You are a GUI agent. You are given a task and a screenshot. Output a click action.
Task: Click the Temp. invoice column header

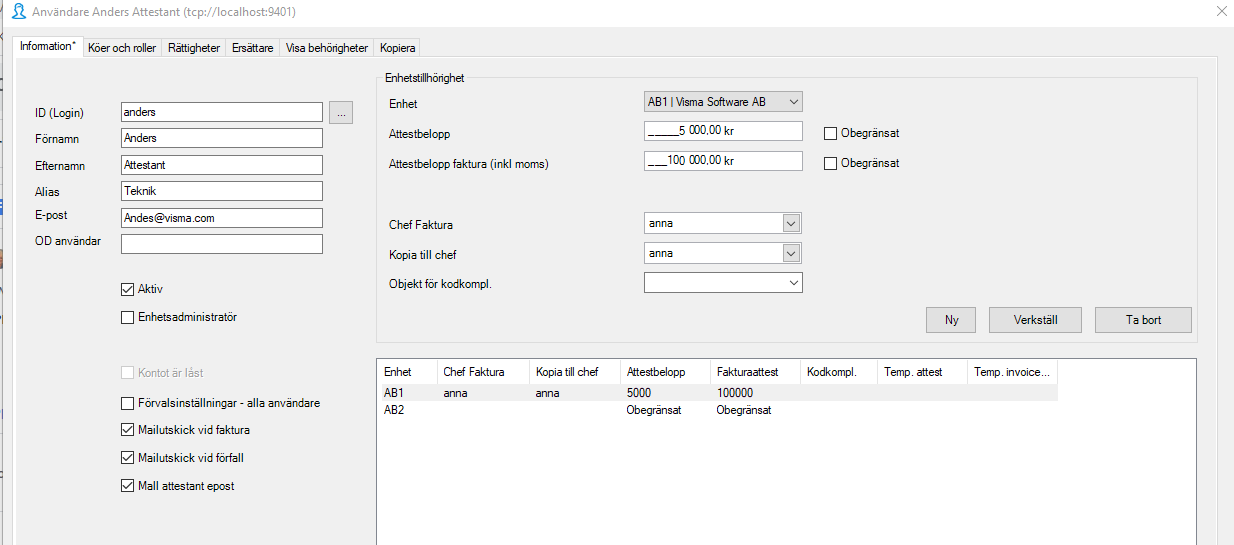click(x=1013, y=372)
